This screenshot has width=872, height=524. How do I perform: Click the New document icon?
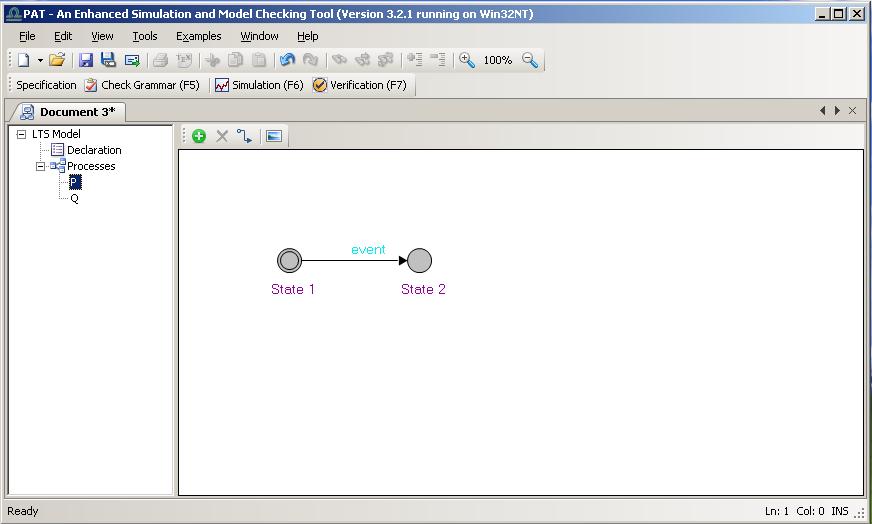23,60
